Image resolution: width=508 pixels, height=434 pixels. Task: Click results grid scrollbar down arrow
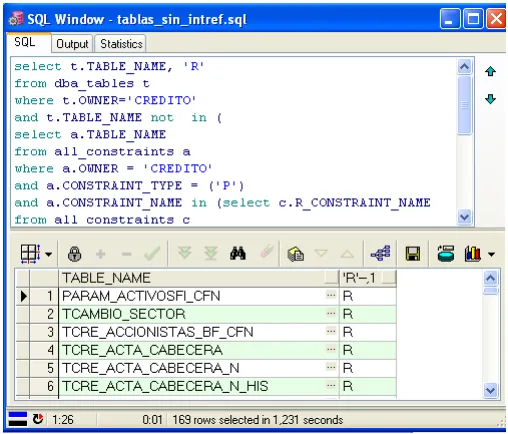point(490,390)
